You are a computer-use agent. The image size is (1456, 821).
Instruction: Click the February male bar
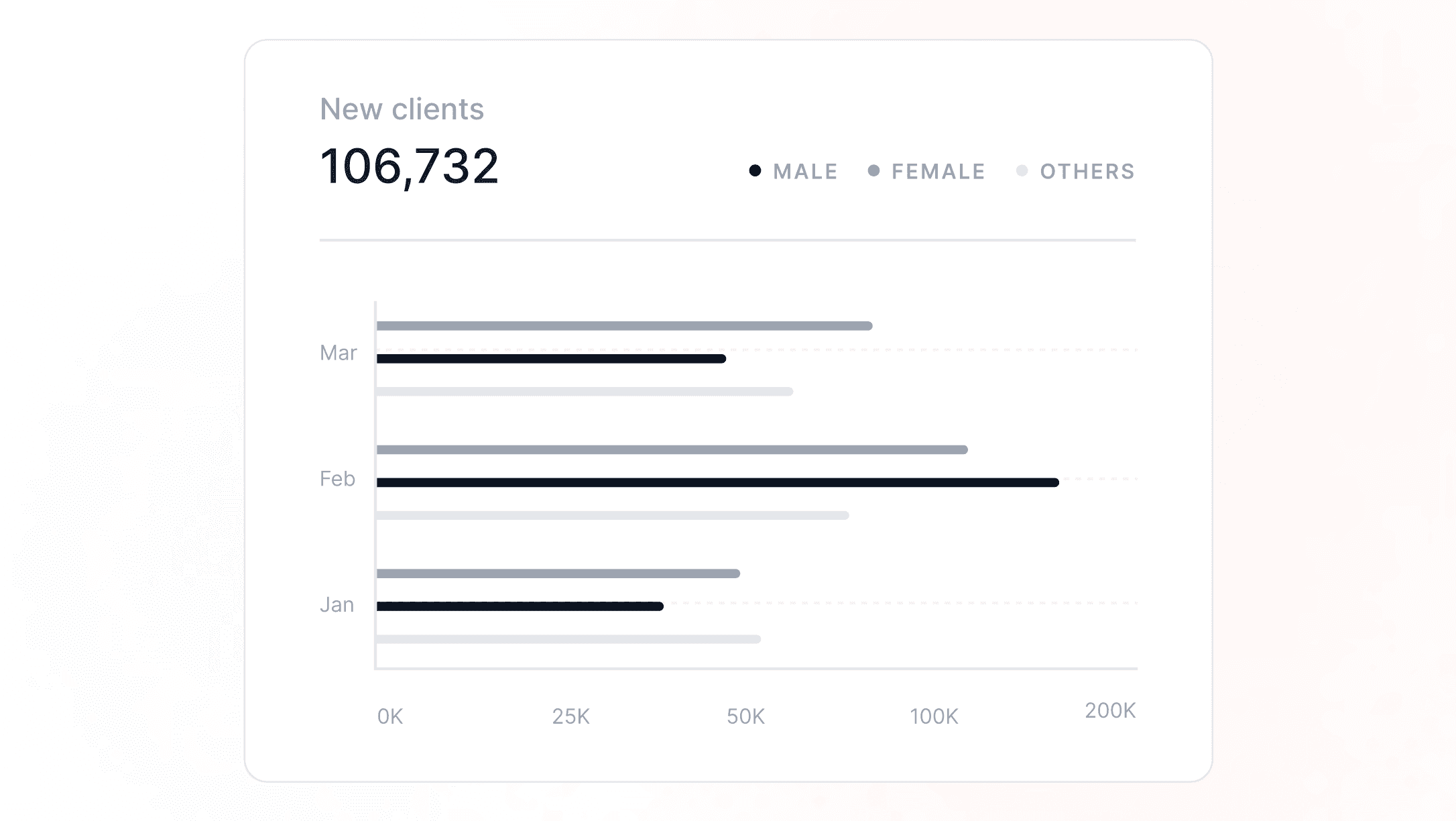click(x=717, y=482)
